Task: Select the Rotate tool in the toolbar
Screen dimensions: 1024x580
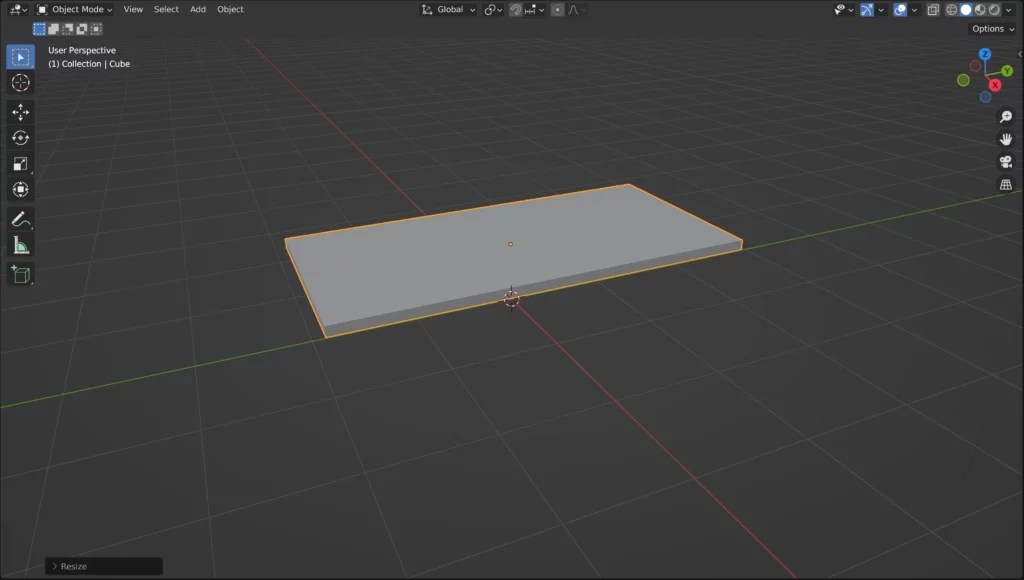Action: [x=20, y=140]
